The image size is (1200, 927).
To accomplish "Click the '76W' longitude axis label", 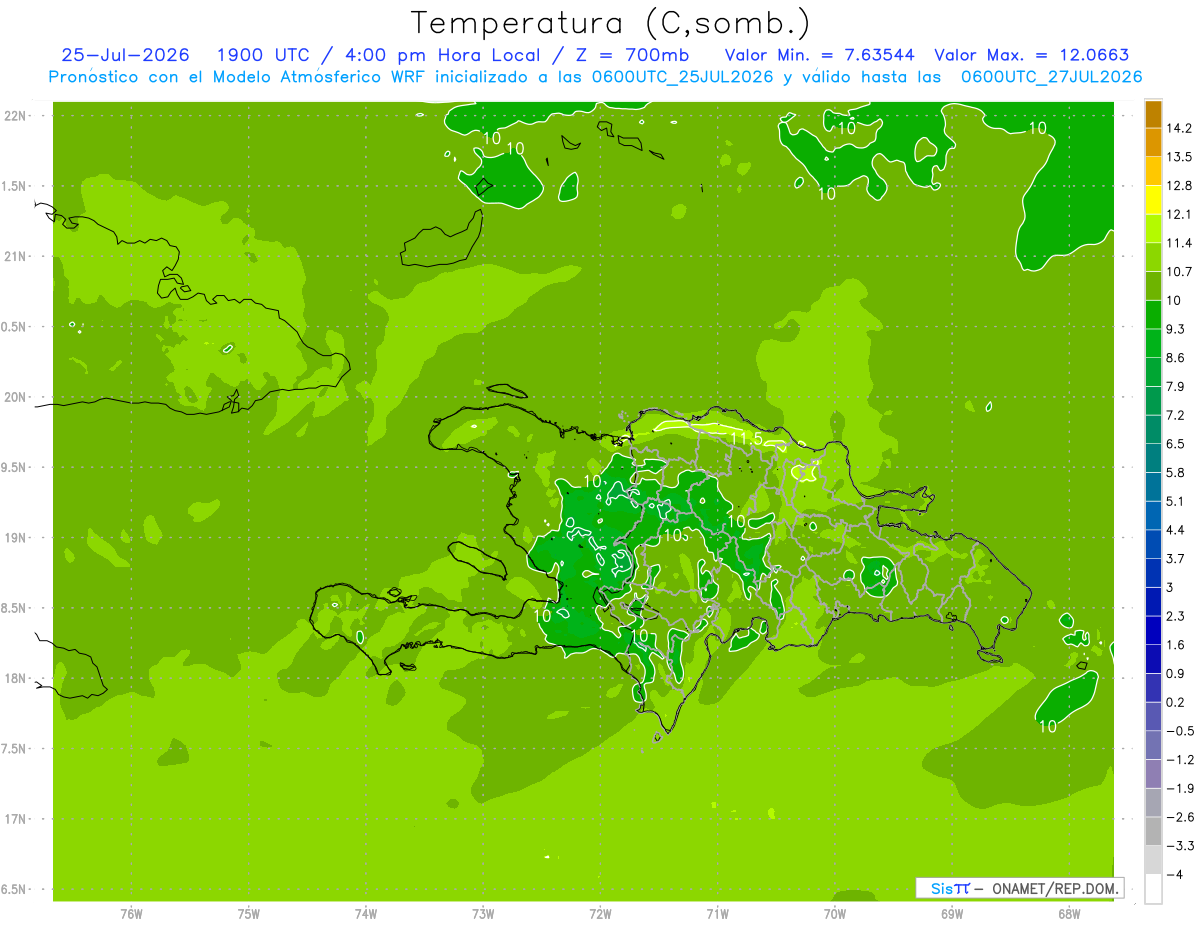I will pos(131,913).
